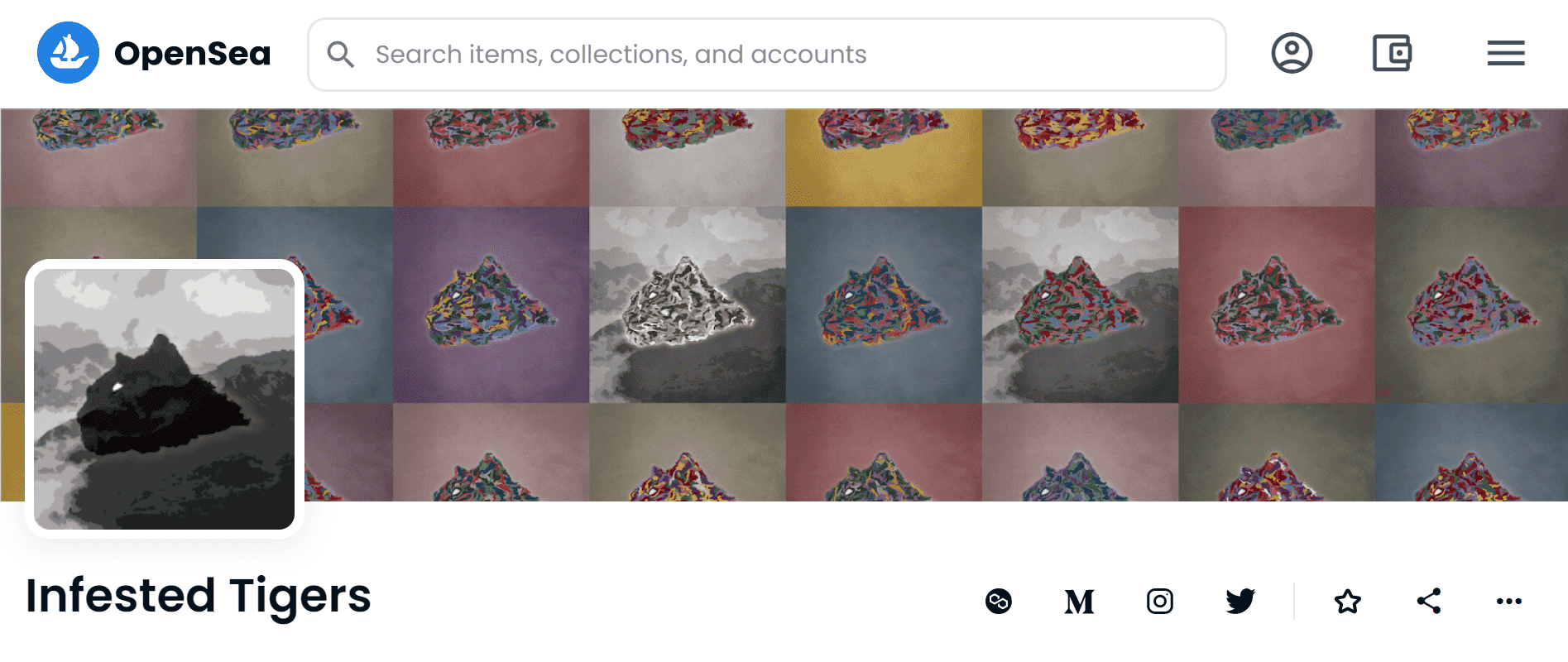Screen dimensions: 1568x662
Task: Click the magnifying glass search icon
Action: 340,55
